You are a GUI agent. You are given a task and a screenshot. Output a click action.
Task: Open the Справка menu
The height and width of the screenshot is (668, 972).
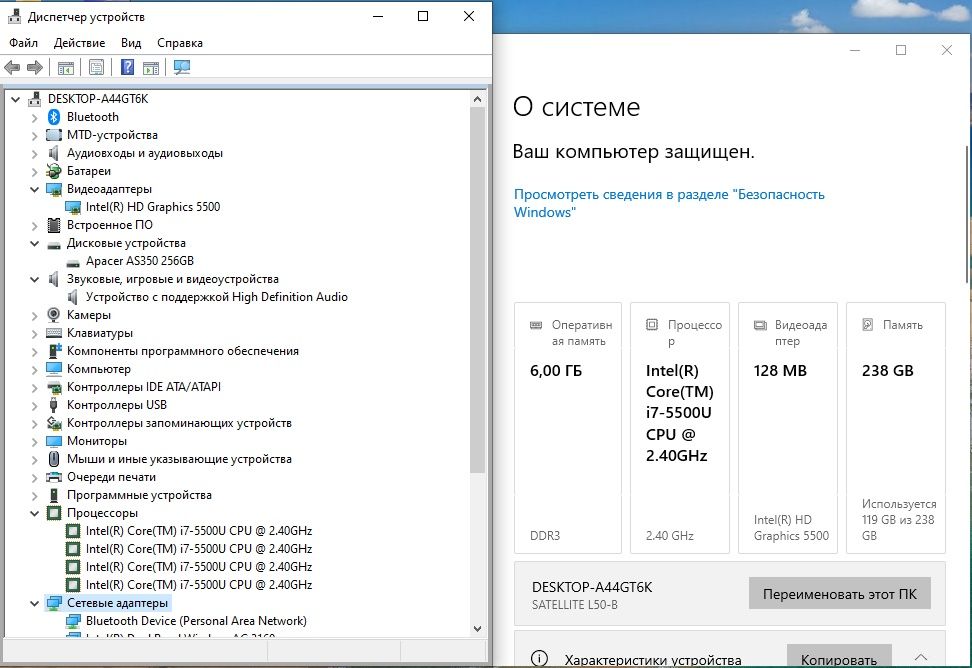tap(180, 43)
